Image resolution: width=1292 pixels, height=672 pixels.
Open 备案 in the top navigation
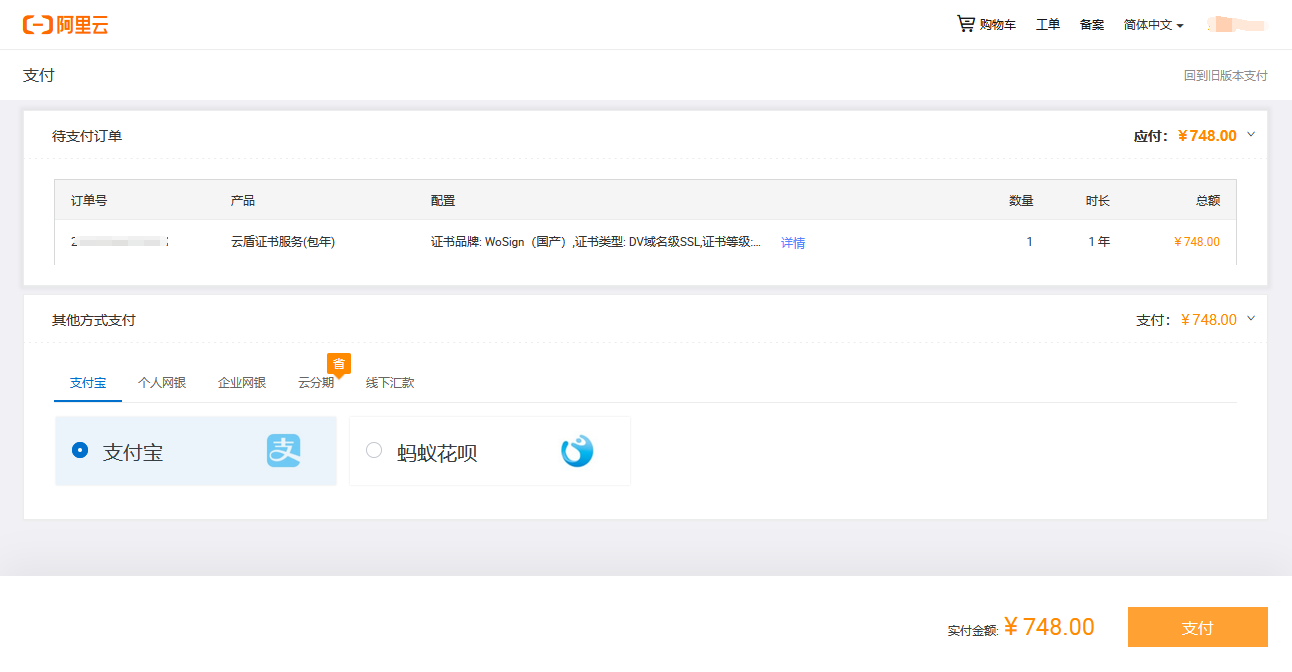point(1092,25)
